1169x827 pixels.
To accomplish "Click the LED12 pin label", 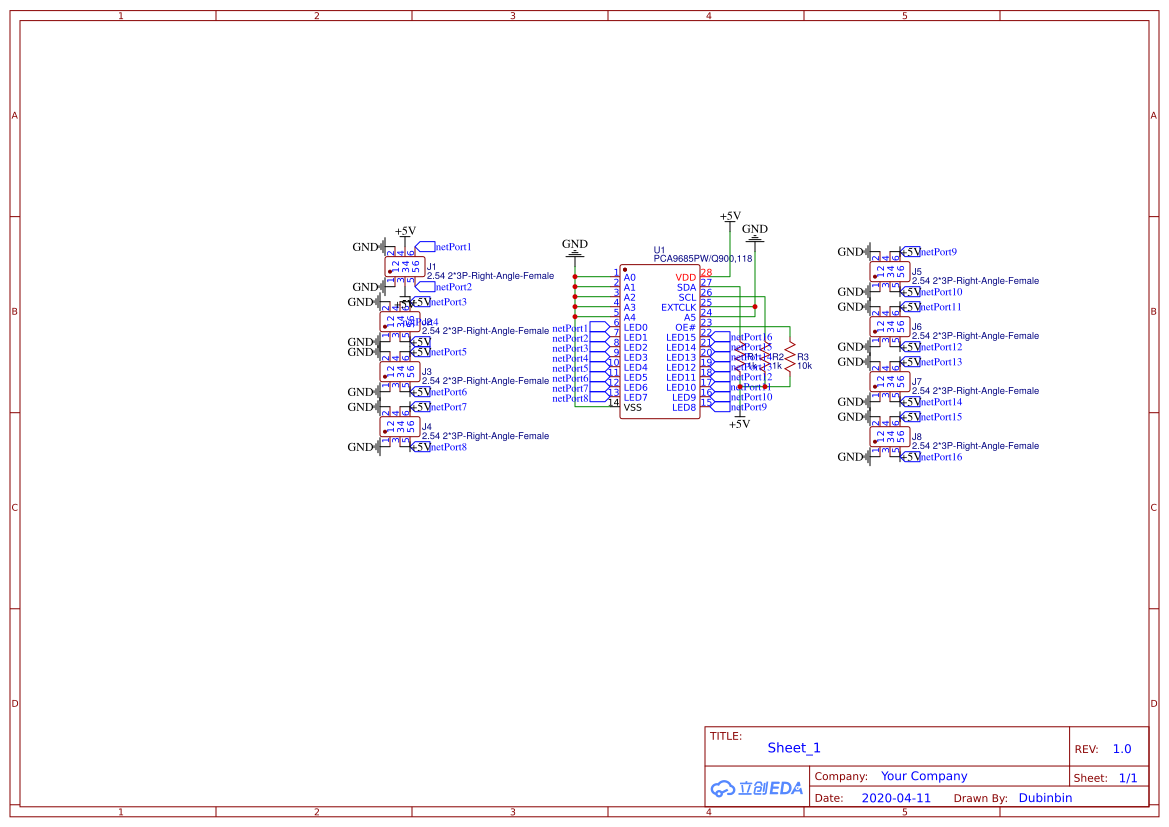I will (681, 368).
